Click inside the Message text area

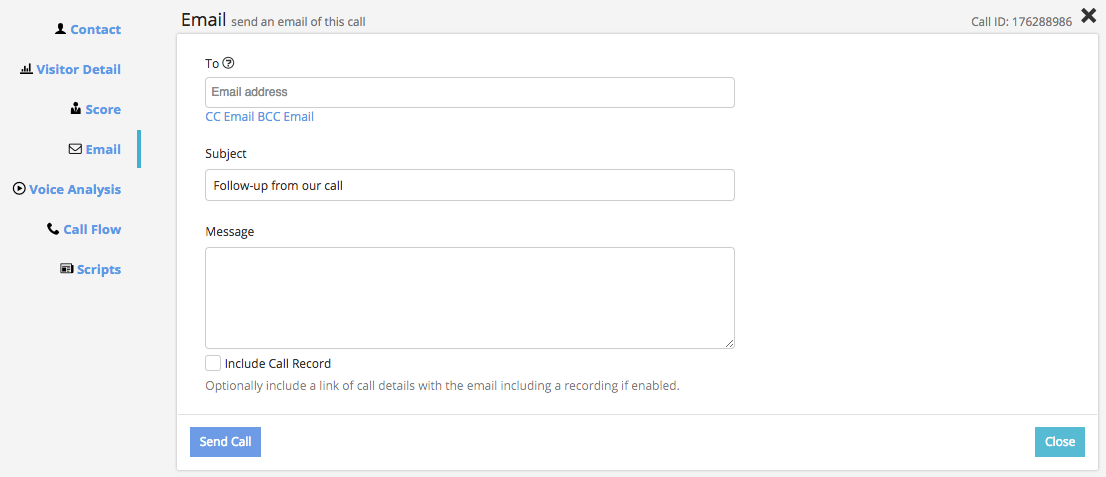[x=469, y=297]
